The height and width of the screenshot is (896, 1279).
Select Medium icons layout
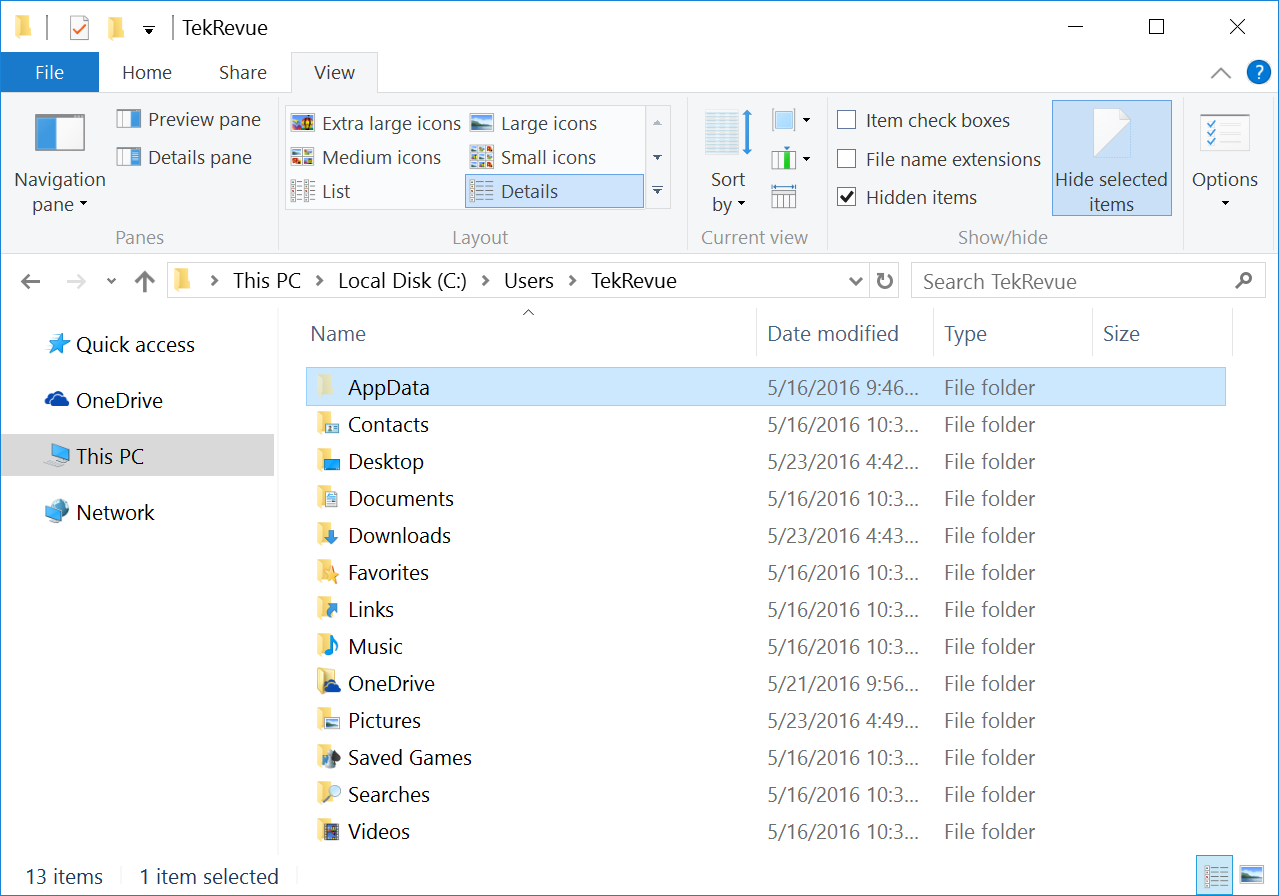pyautogui.click(x=365, y=157)
